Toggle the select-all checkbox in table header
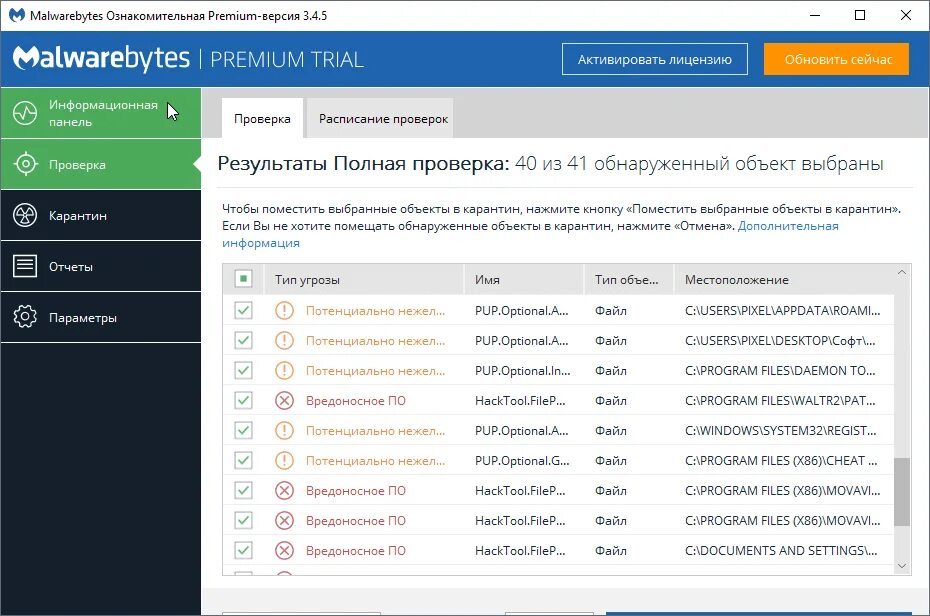This screenshot has height=616, width=930. [243, 279]
